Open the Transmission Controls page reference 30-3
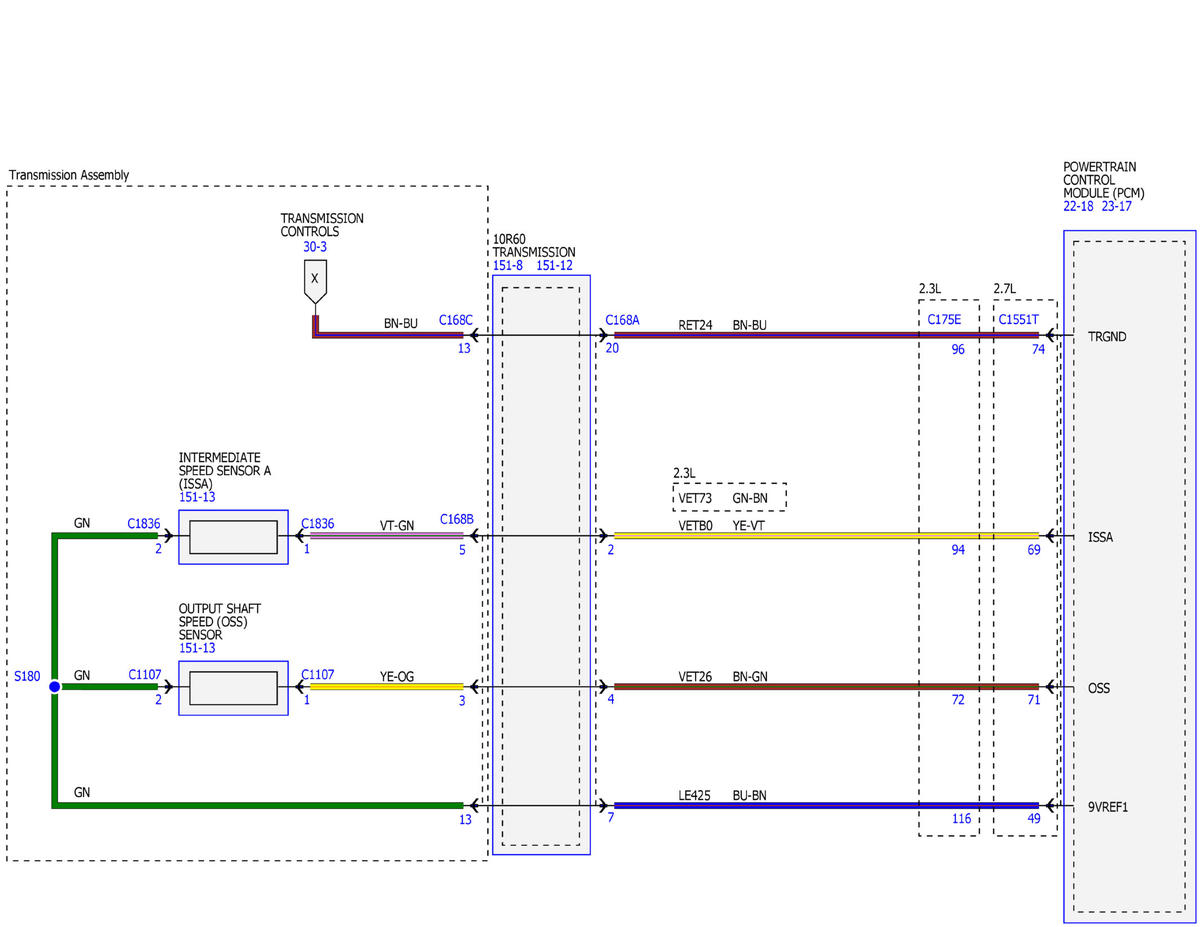This screenshot has width=1200, height=927. [x=315, y=246]
